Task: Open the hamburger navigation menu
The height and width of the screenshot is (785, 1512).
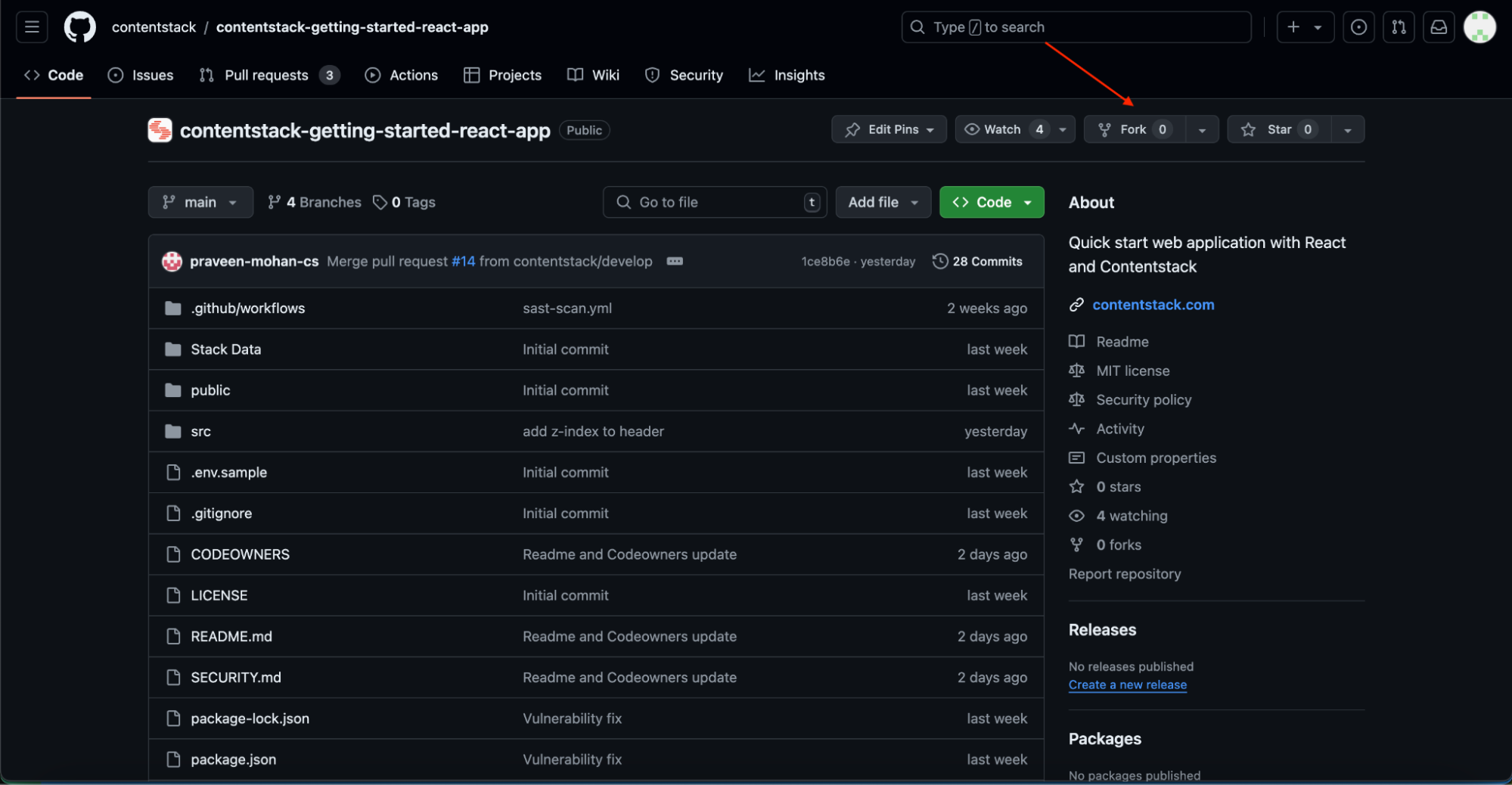Action: [32, 27]
